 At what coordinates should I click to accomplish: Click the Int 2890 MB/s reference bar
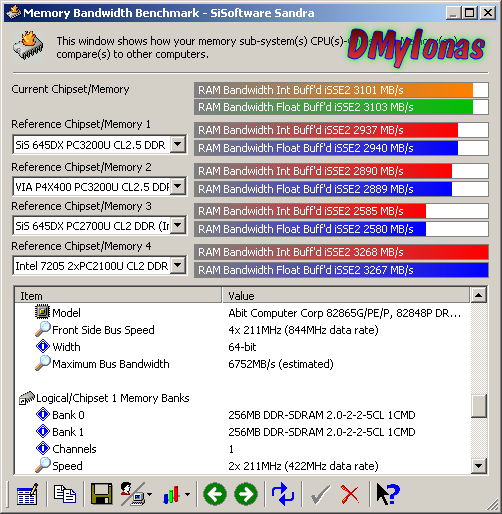pyautogui.click(x=341, y=171)
